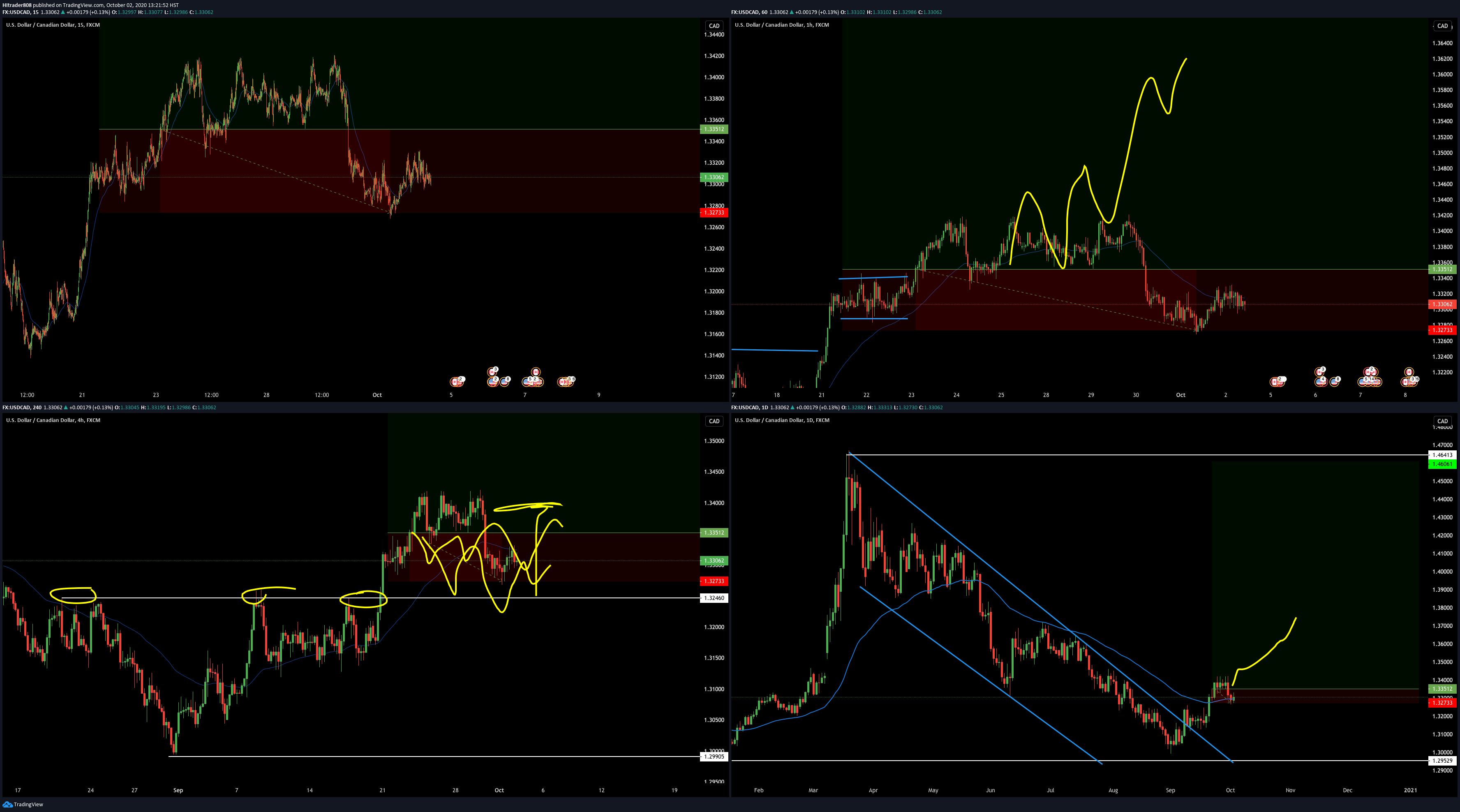The width and height of the screenshot is (1460, 812).
Task: Click the 4h, FXCM chart legend title
Action: (53, 420)
